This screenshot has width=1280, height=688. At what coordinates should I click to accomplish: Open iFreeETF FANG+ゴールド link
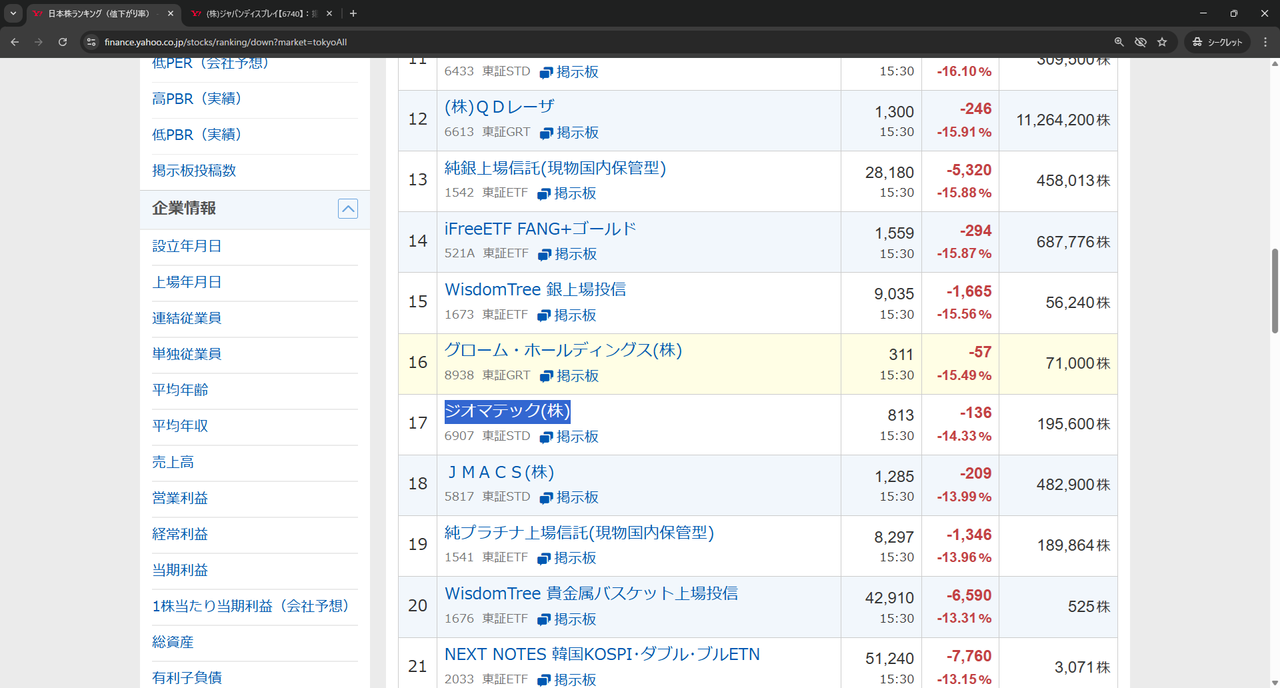pos(540,229)
